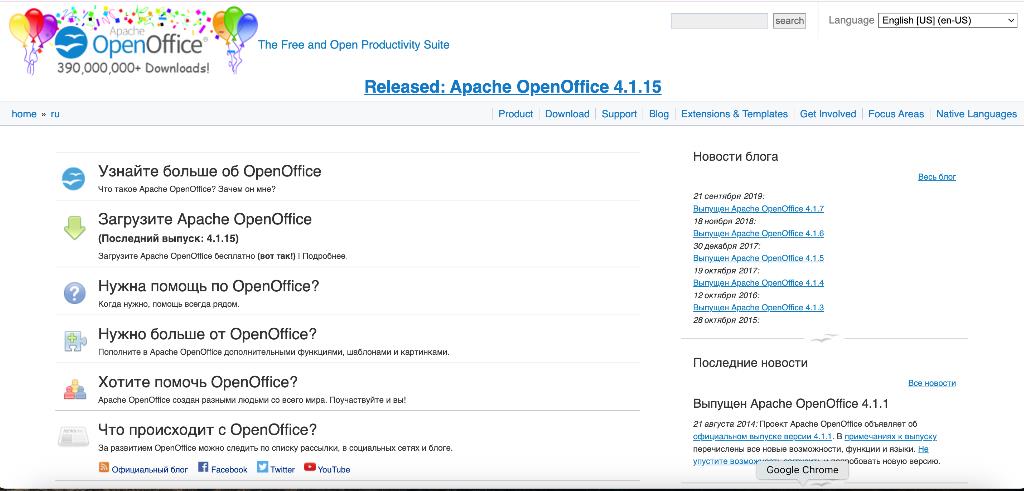Open 'Выпущен Apache OpenOffice 4.1.7' post

(758, 209)
